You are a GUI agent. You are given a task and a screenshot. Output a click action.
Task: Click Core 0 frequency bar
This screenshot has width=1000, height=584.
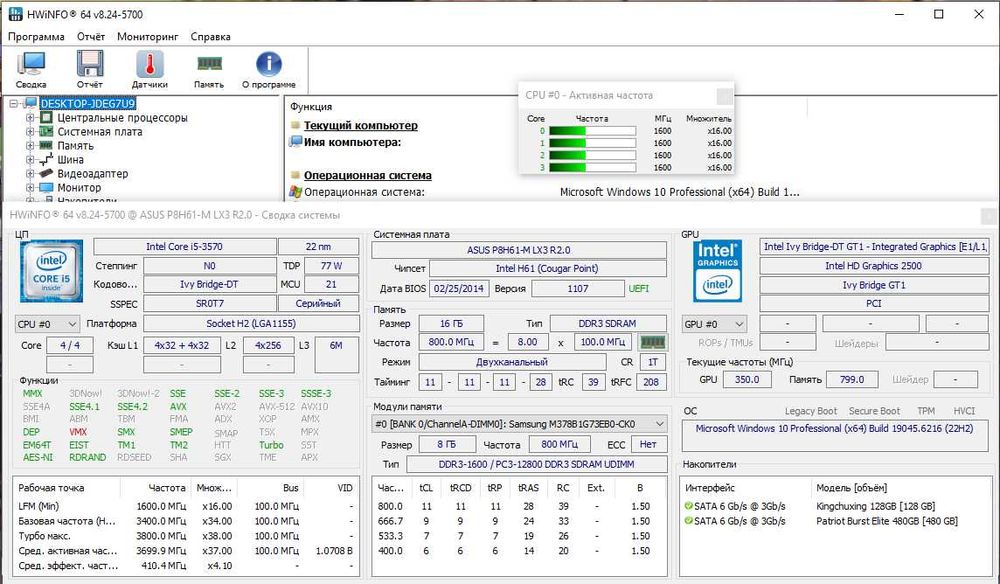[x=592, y=131]
